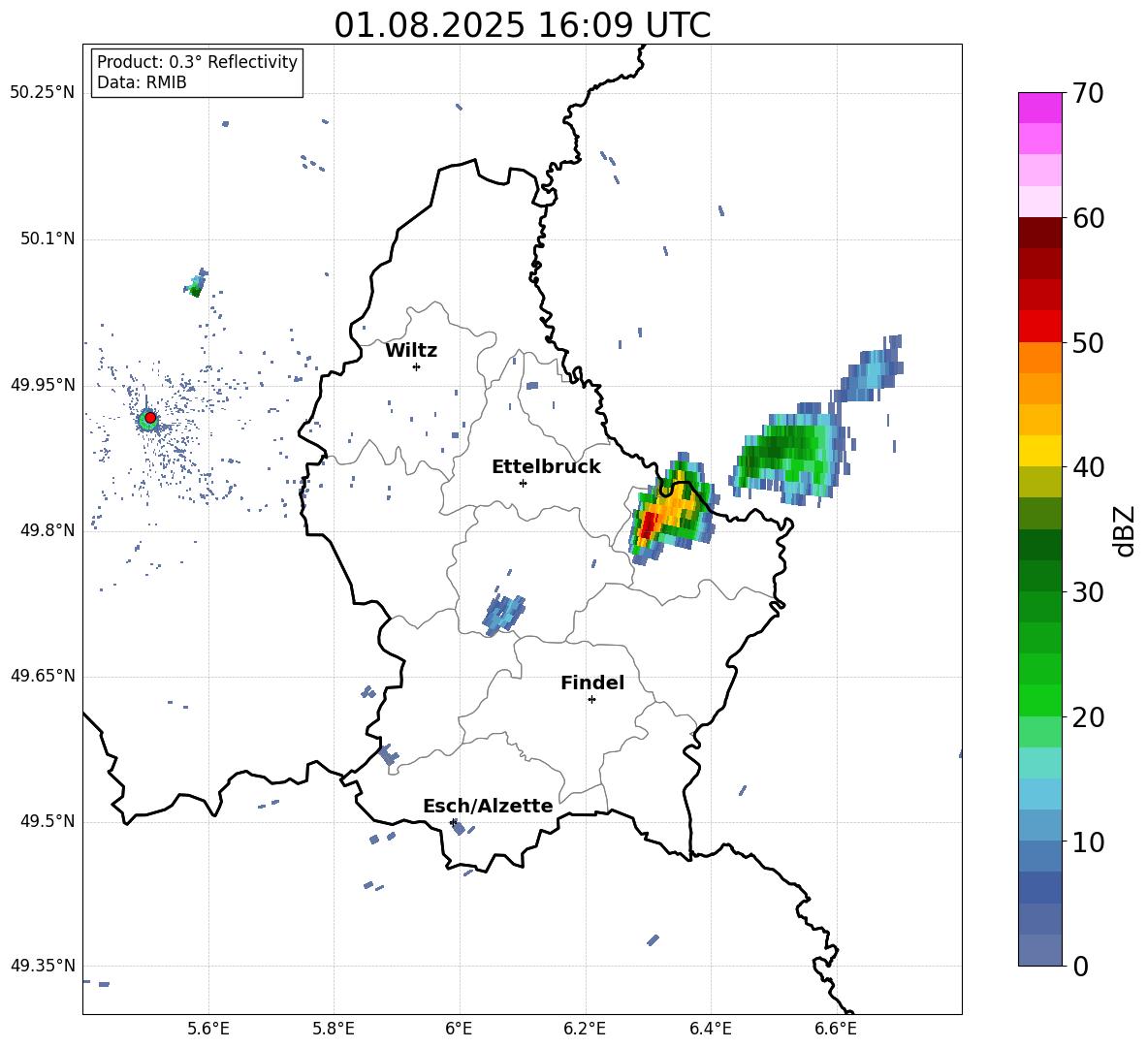Viewport: 1148px width, 1048px height.
Task: Click the latitude label '50.1°N'
Action: tap(48, 239)
